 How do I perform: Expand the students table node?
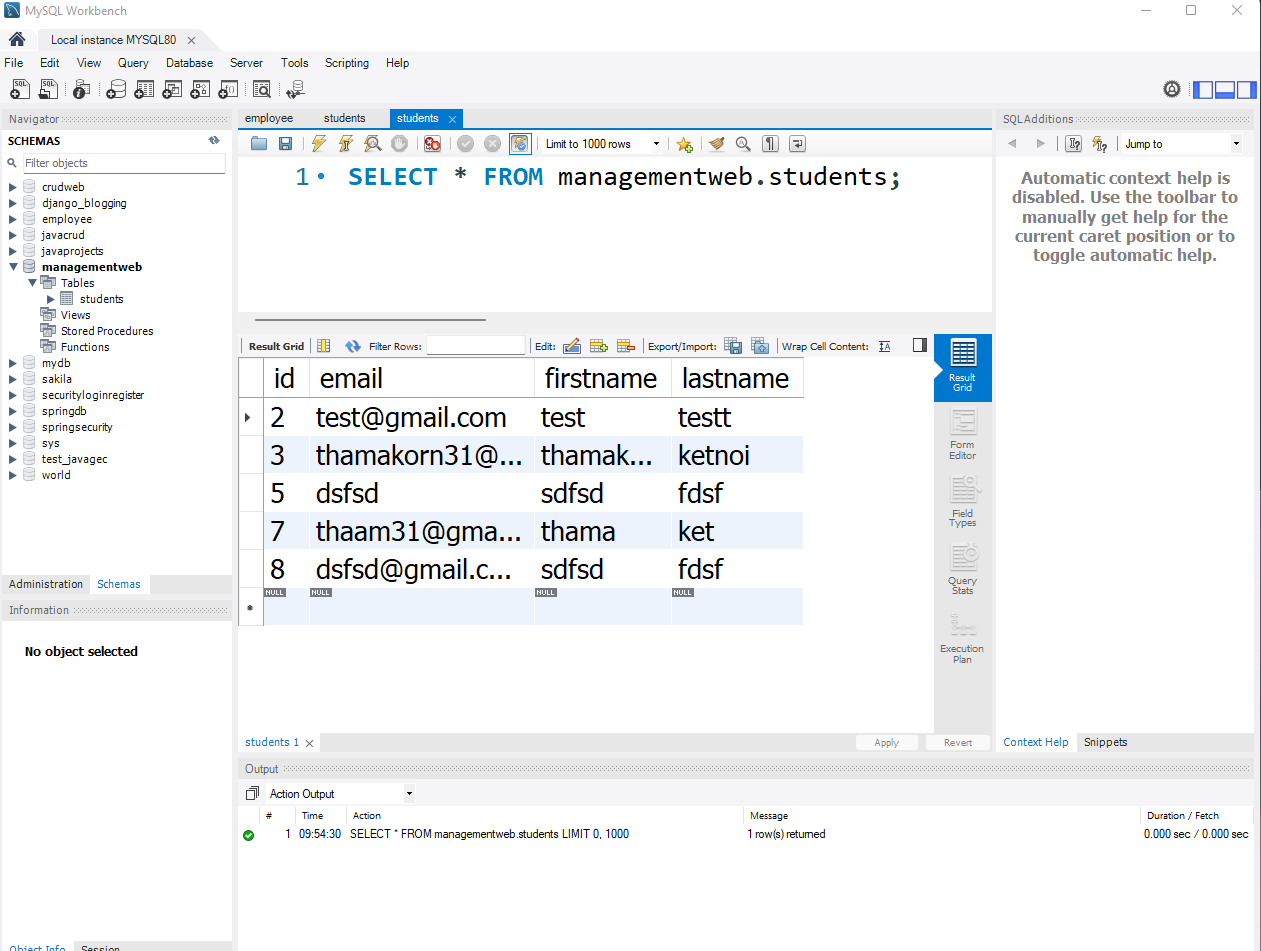coord(51,299)
